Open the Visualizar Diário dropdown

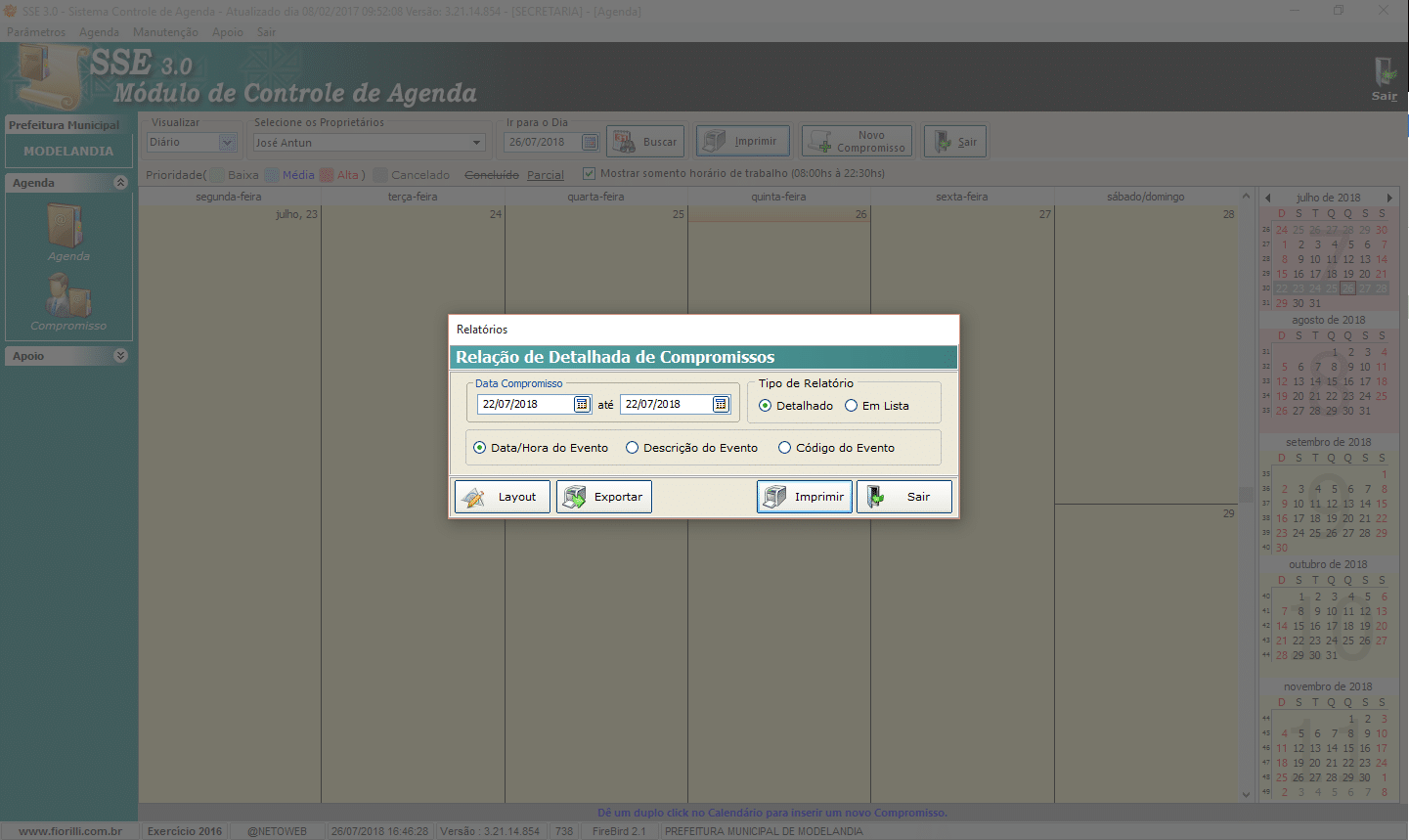coord(227,143)
